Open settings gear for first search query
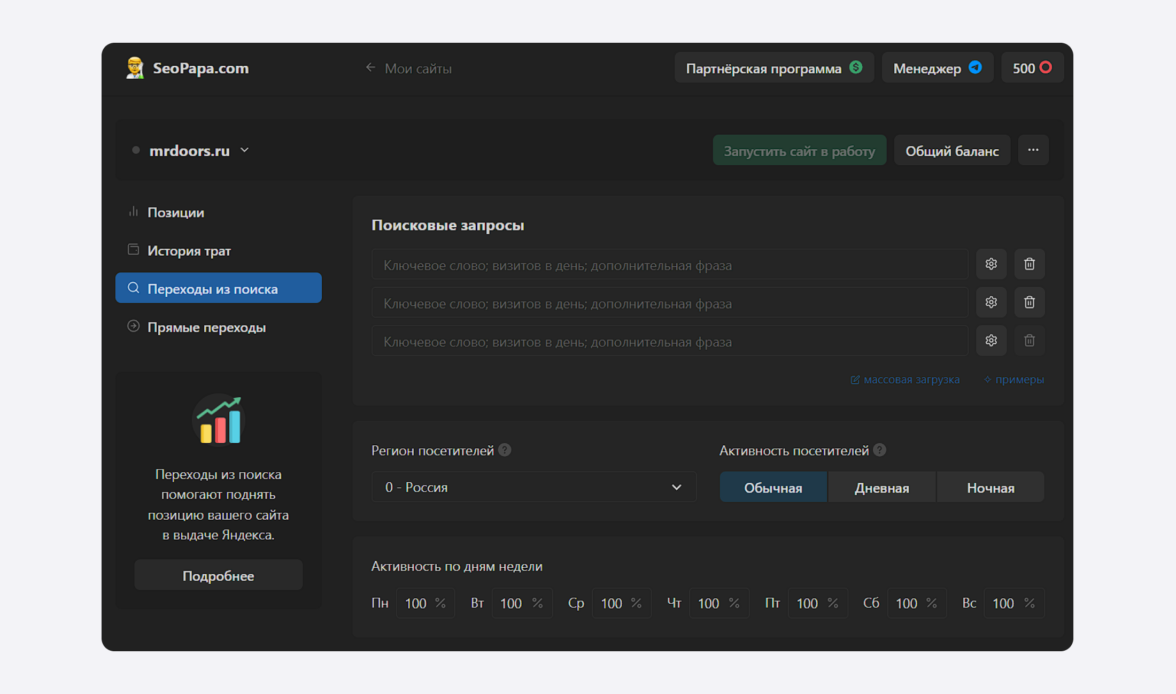Screen dimensions: 1176x694 coord(990,264)
